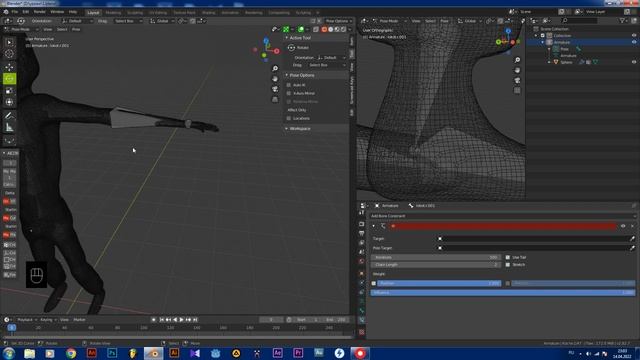Screen dimensions: 640x360
Task: Toggle Stretch checkbox
Action: pyautogui.click(x=508, y=265)
